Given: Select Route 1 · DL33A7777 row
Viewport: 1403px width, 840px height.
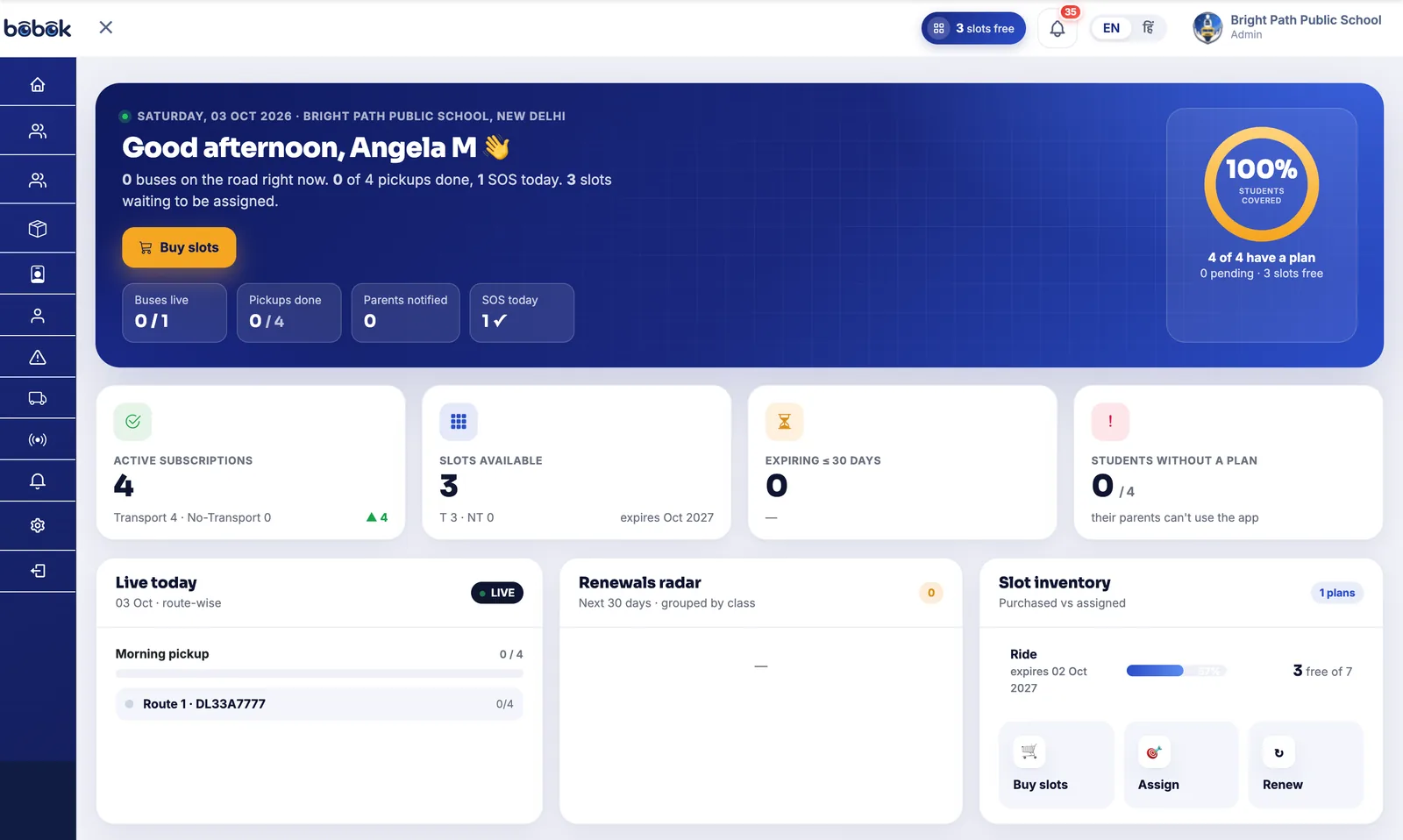Looking at the screenshot, I should 319,704.
